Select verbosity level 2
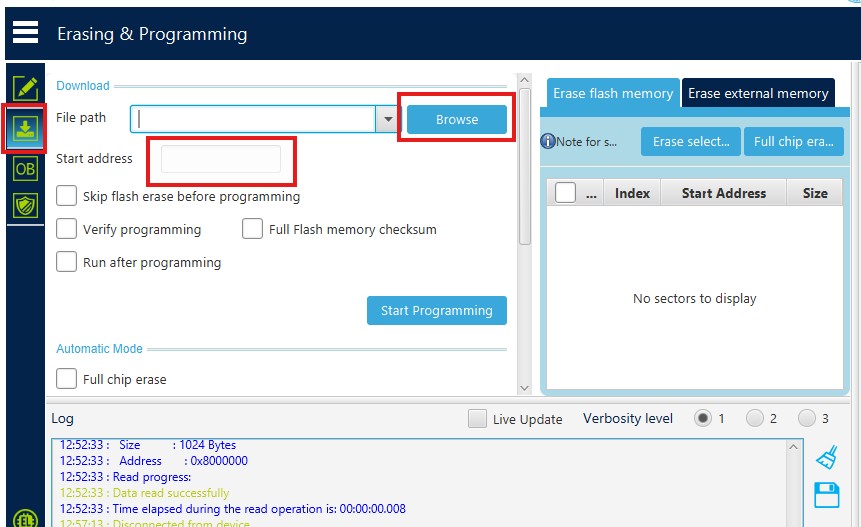The height and width of the screenshot is (527, 861). [x=755, y=418]
